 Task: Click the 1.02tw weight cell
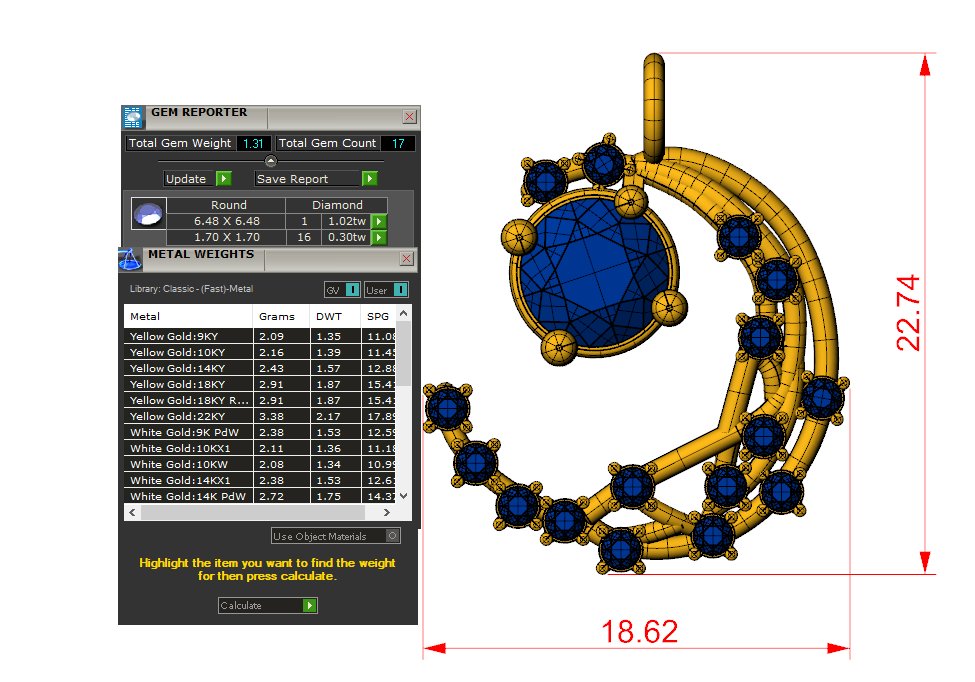click(x=346, y=221)
